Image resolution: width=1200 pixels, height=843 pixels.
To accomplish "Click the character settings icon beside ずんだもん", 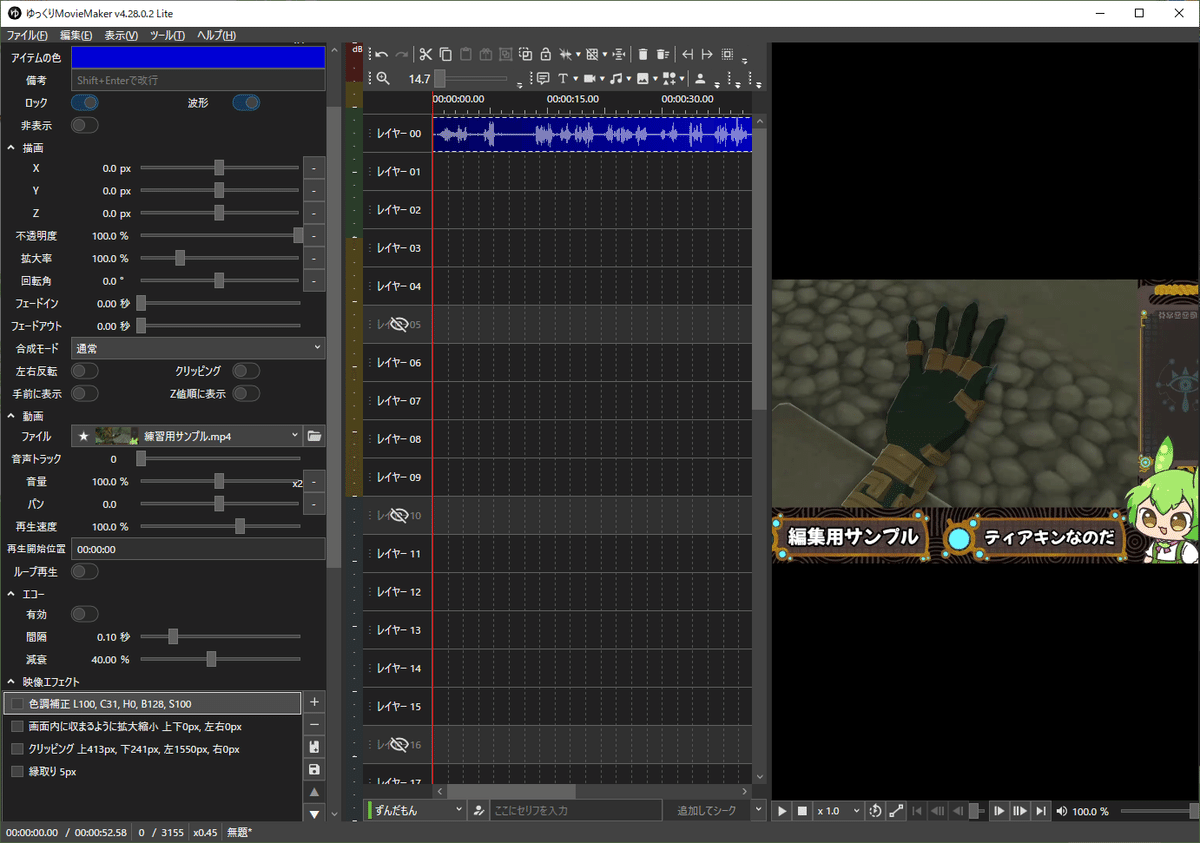I will 479,810.
